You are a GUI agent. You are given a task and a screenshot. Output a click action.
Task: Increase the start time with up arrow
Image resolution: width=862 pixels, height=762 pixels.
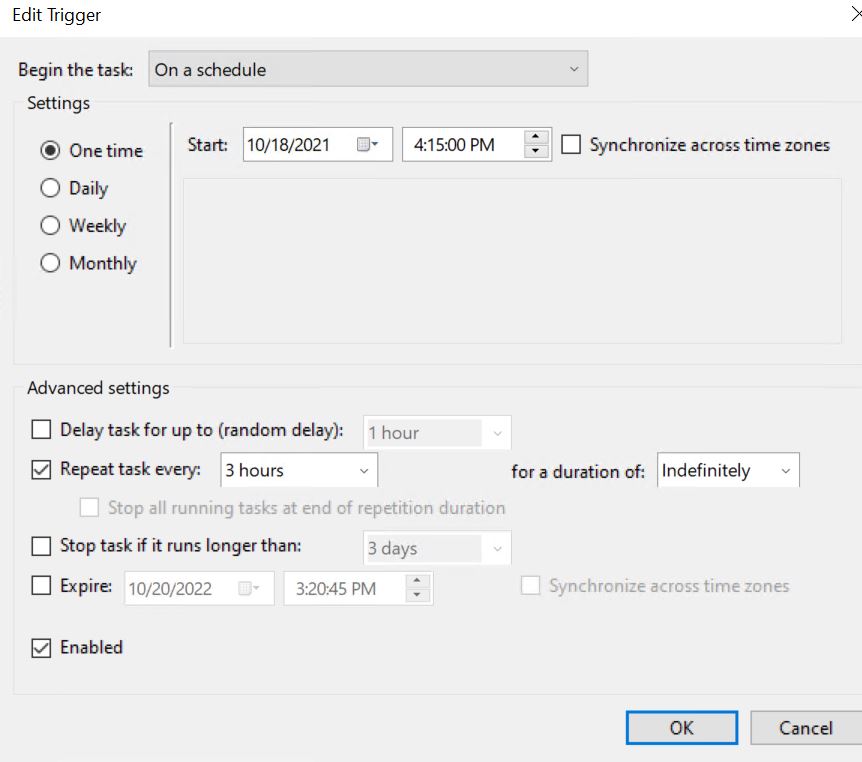pyautogui.click(x=536, y=137)
